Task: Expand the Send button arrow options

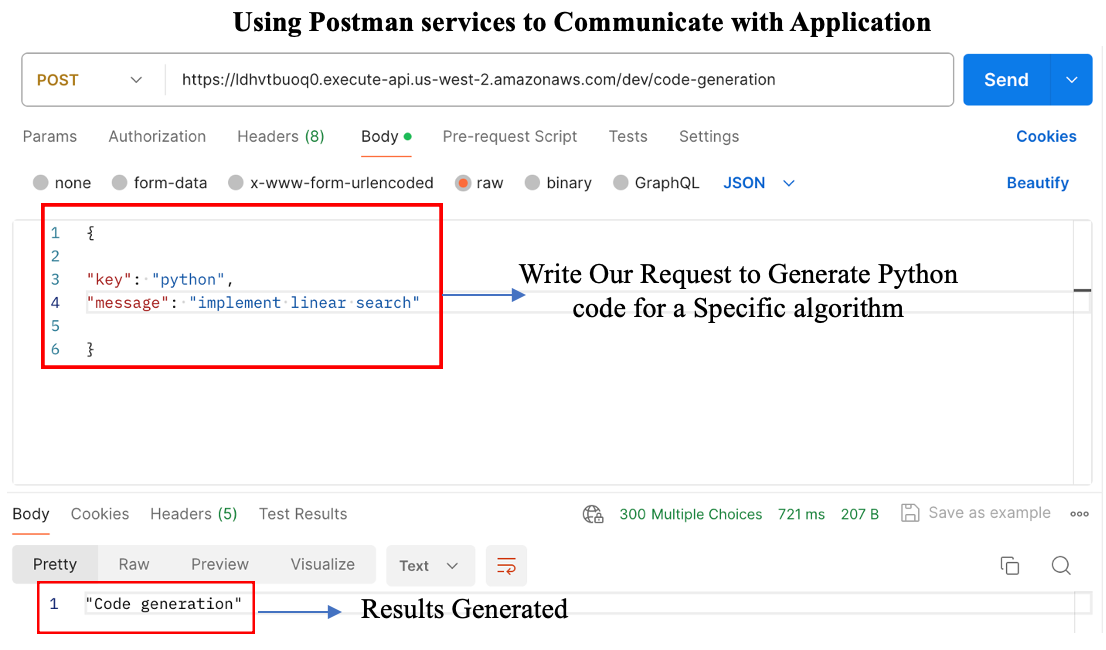Action: (1072, 80)
